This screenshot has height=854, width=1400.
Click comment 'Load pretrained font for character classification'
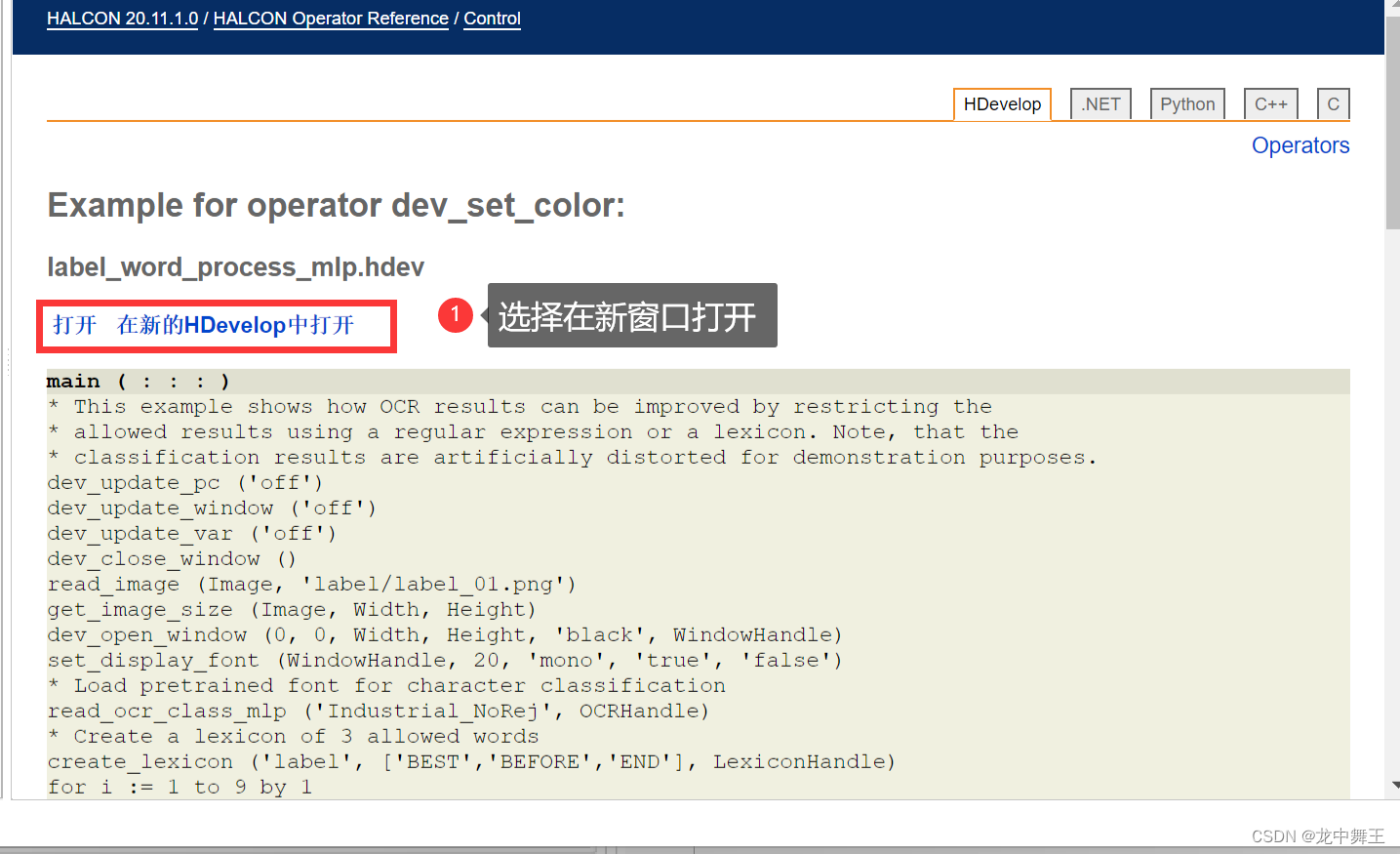(386, 686)
